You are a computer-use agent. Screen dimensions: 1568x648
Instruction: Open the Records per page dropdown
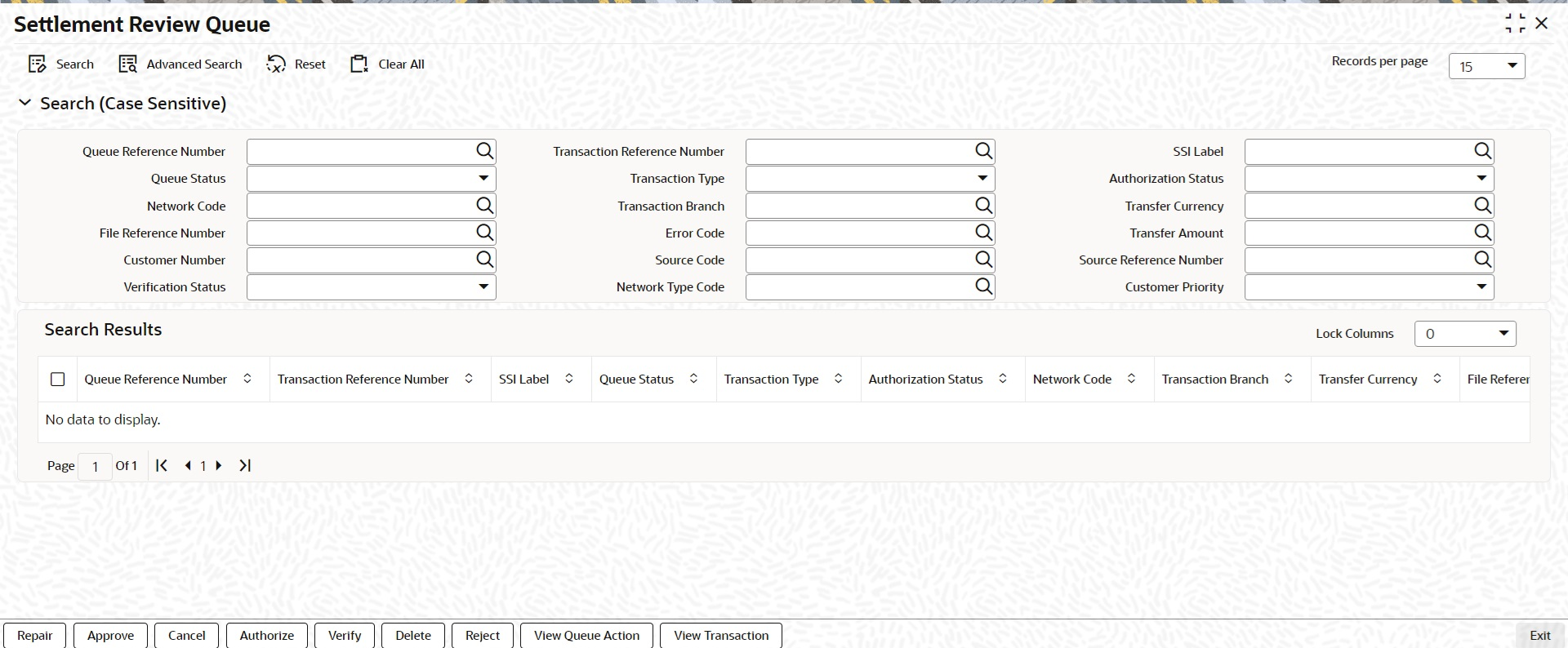(x=1487, y=66)
